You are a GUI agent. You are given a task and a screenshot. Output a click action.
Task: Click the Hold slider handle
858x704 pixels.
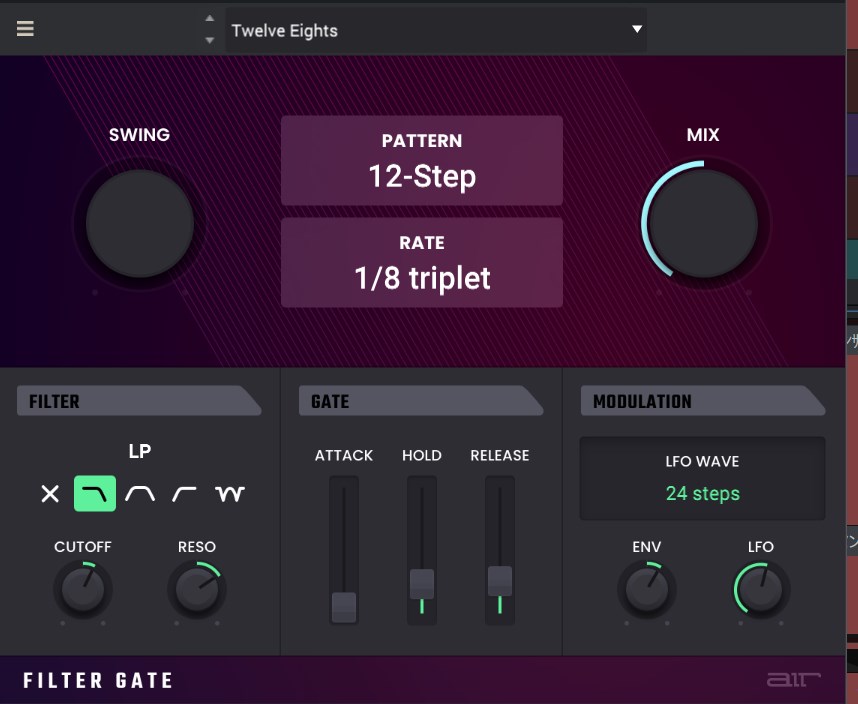coord(422,583)
